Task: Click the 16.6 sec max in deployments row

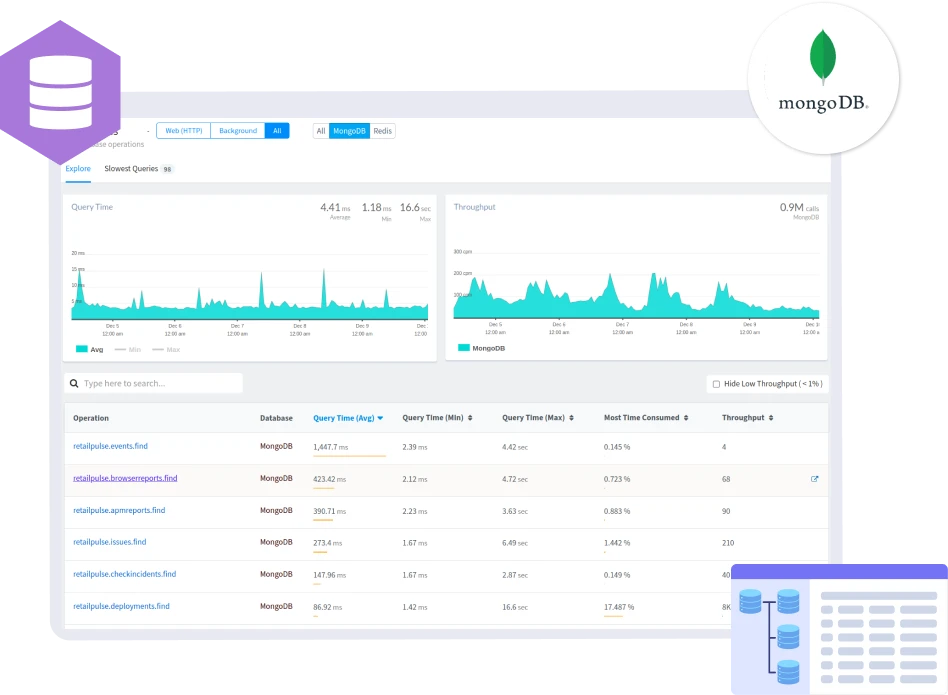Action: pos(515,607)
